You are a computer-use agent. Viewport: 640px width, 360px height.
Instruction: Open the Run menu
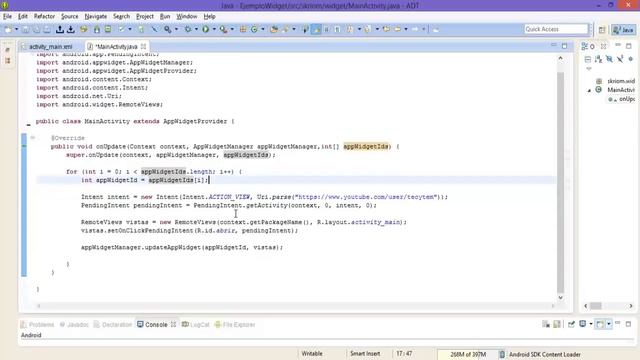point(165,16)
